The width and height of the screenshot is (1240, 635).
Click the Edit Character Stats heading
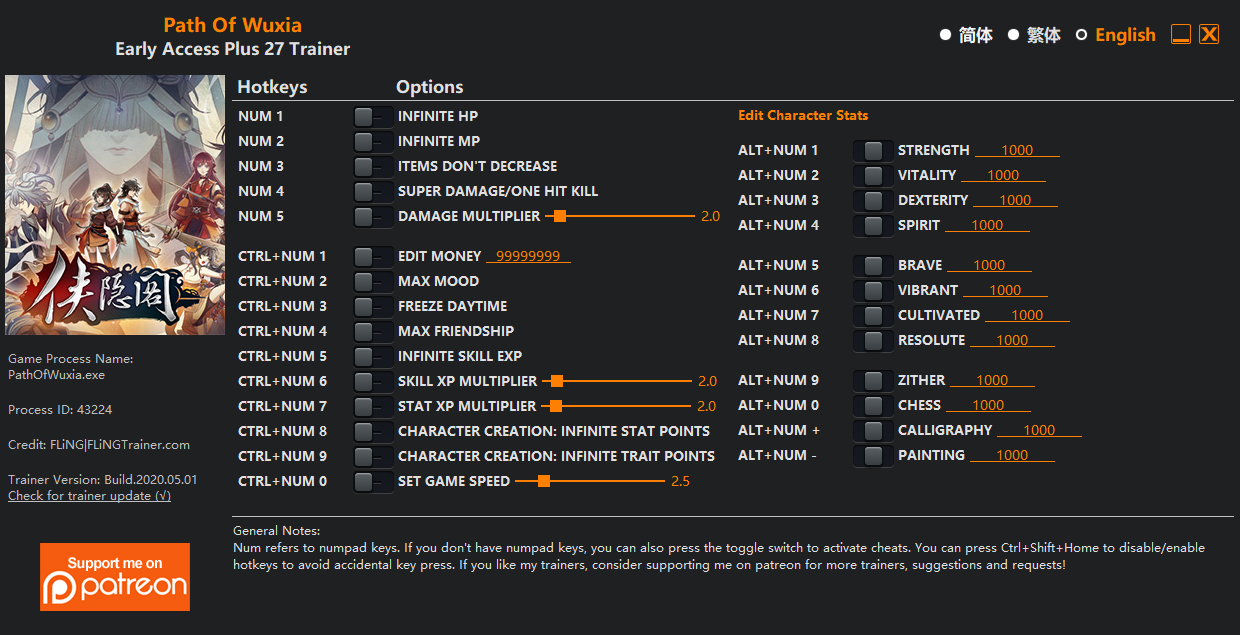[803, 115]
